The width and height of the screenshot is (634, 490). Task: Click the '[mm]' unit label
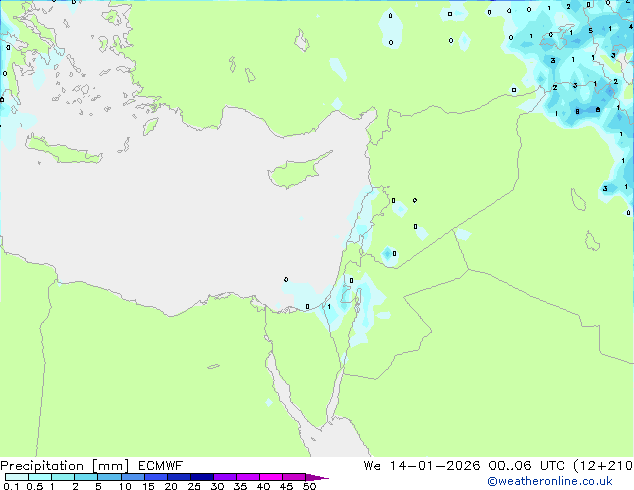click(111, 466)
